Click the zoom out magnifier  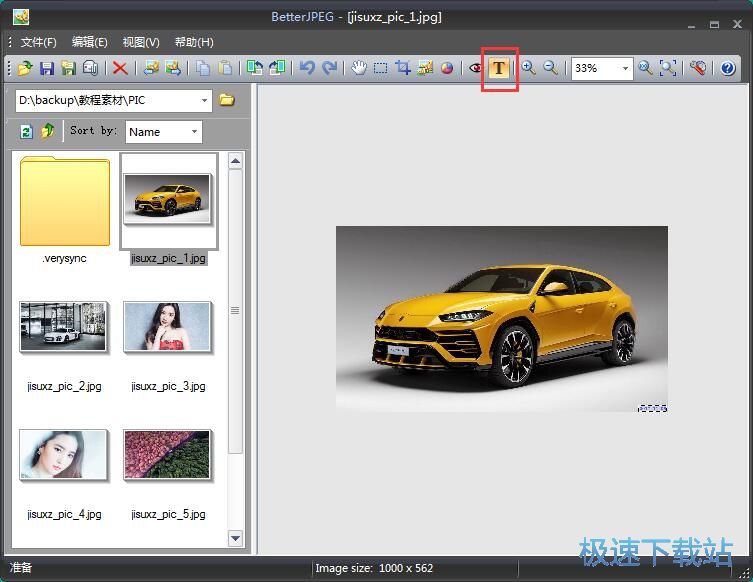550,68
